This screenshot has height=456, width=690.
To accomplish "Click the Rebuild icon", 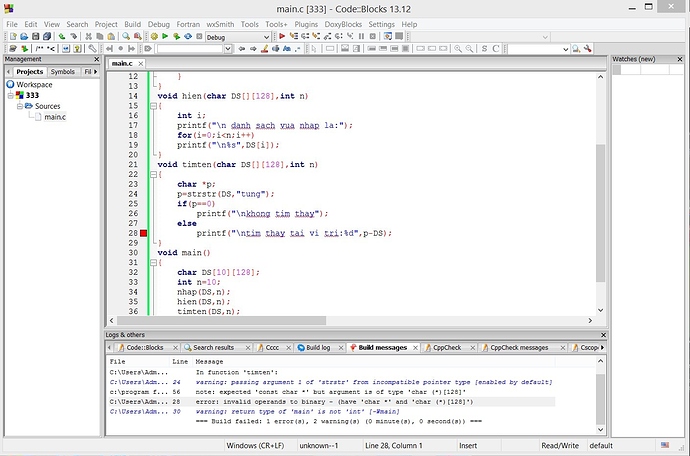I will (x=186, y=36).
